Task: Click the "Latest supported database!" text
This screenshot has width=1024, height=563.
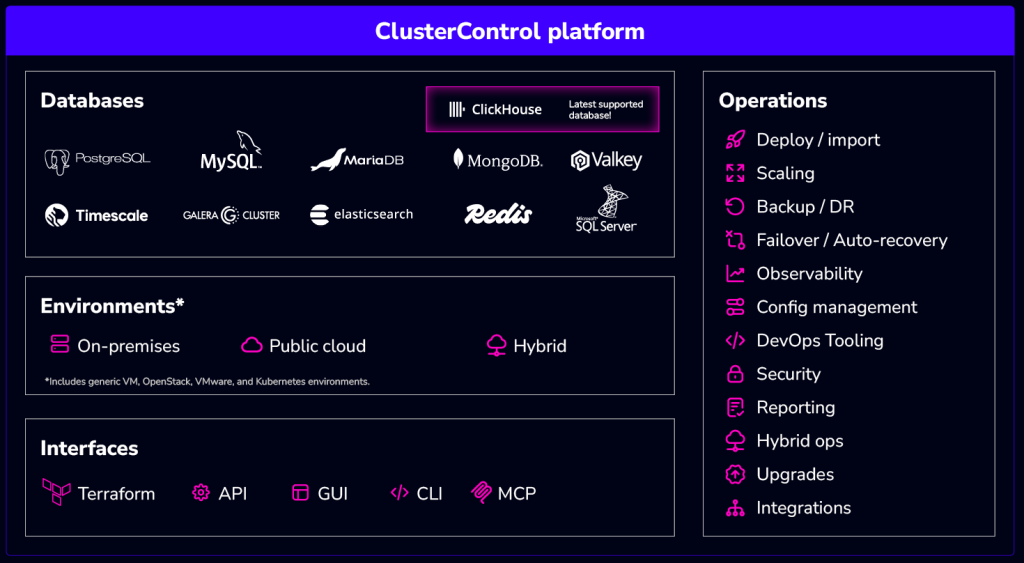Action: [605, 110]
